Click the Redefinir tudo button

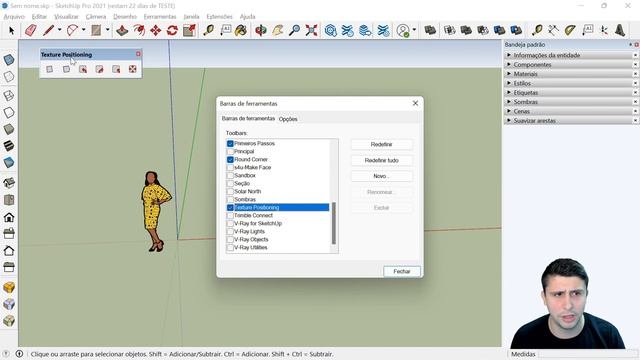[382, 160]
